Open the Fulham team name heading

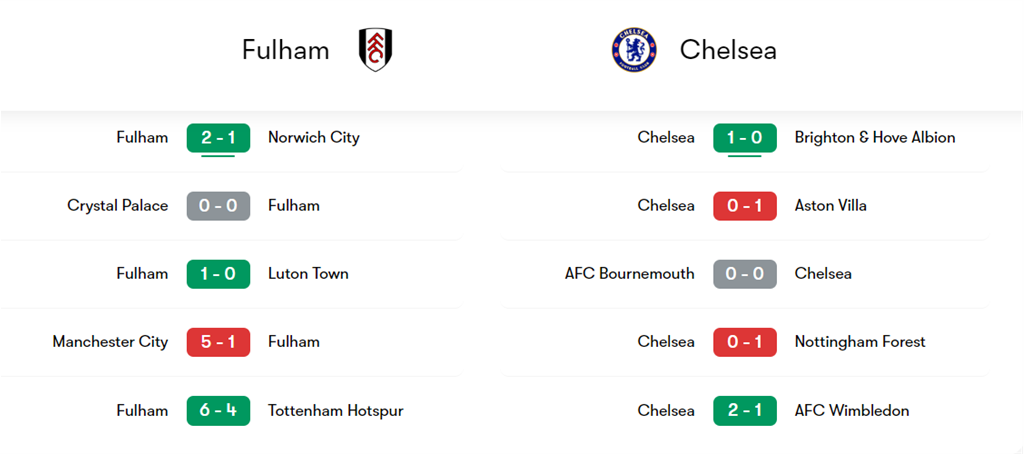[285, 50]
